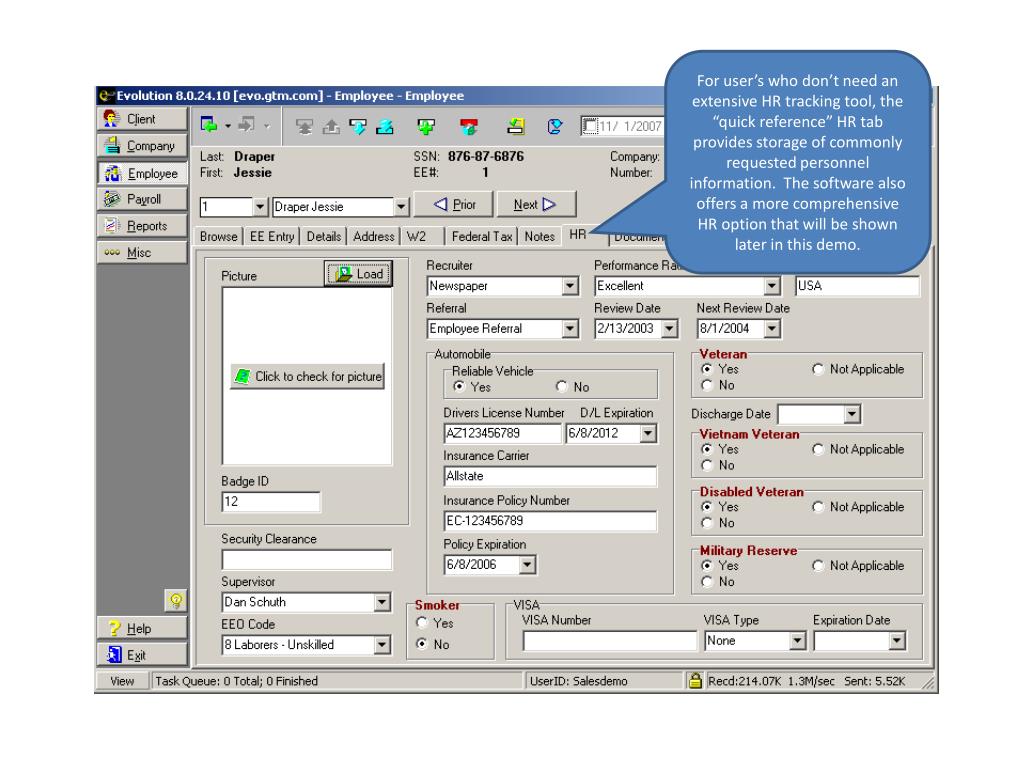Image resolution: width=1024 pixels, height=768 pixels.
Task: Click the Security Clearance input field
Action: click(306, 560)
